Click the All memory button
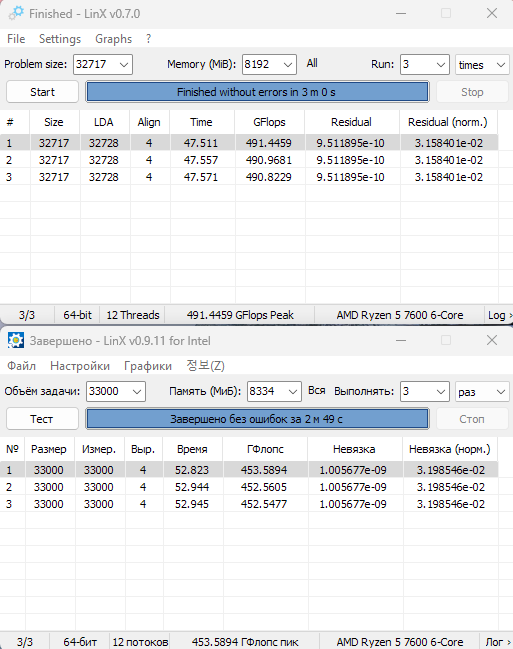This screenshot has height=649, width=513. (312, 63)
